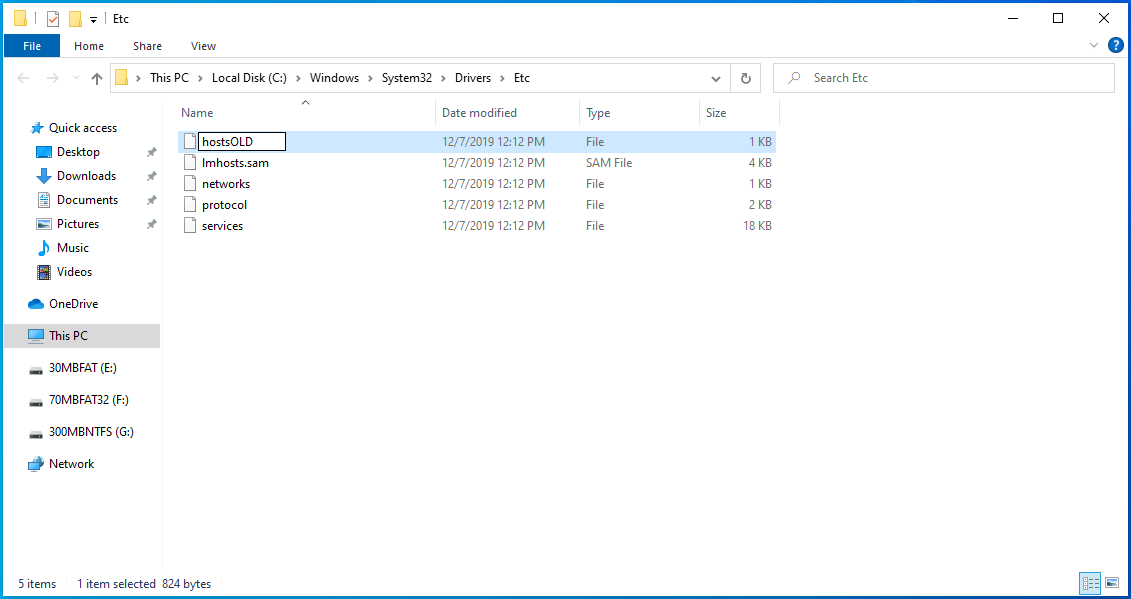The image size is (1131, 599).
Task: Select the lmhosts.sam file
Action: pyautogui.click(x=235, y=162)
